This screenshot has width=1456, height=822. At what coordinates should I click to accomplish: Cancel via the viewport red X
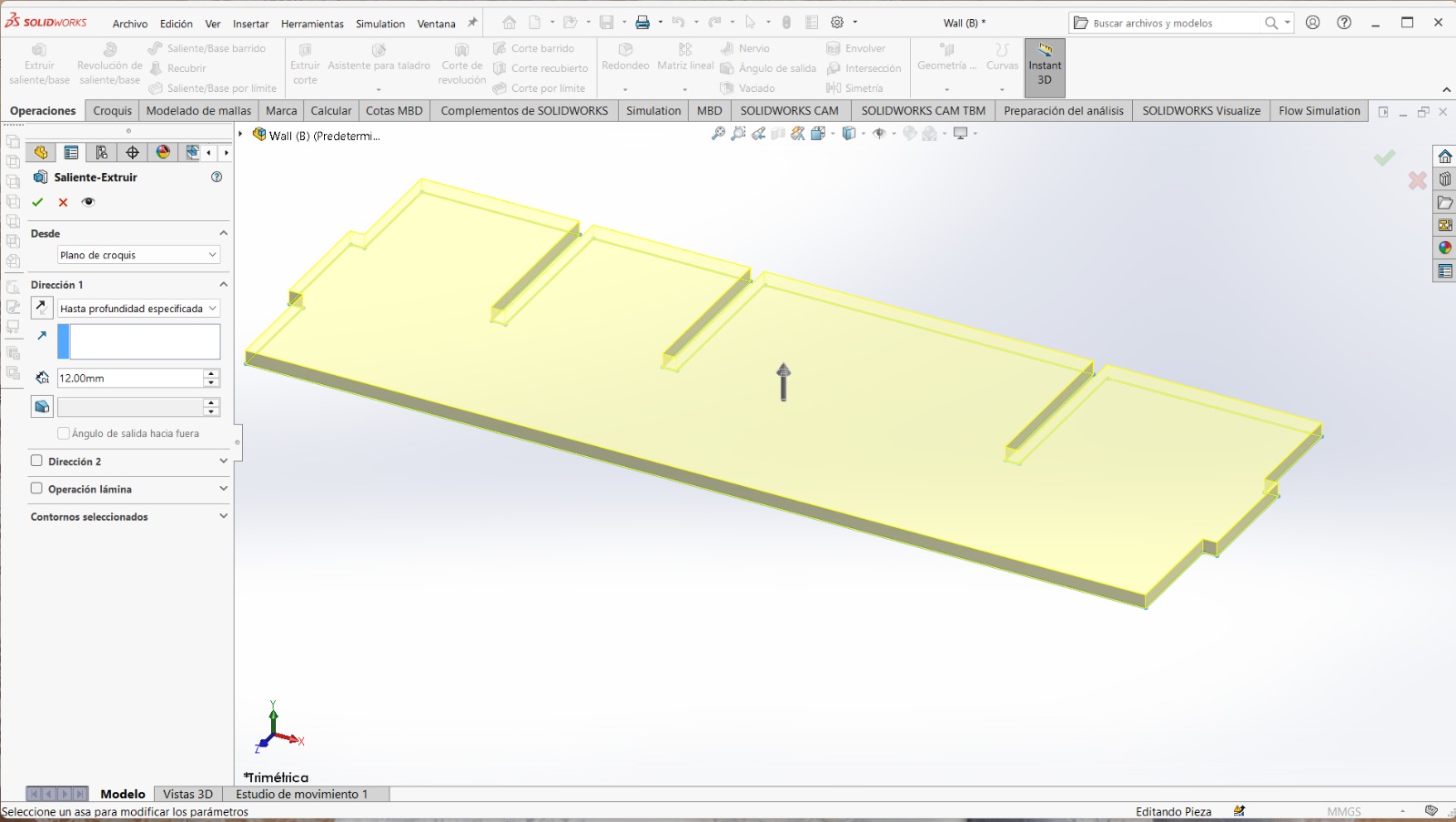click(1417, 180)
